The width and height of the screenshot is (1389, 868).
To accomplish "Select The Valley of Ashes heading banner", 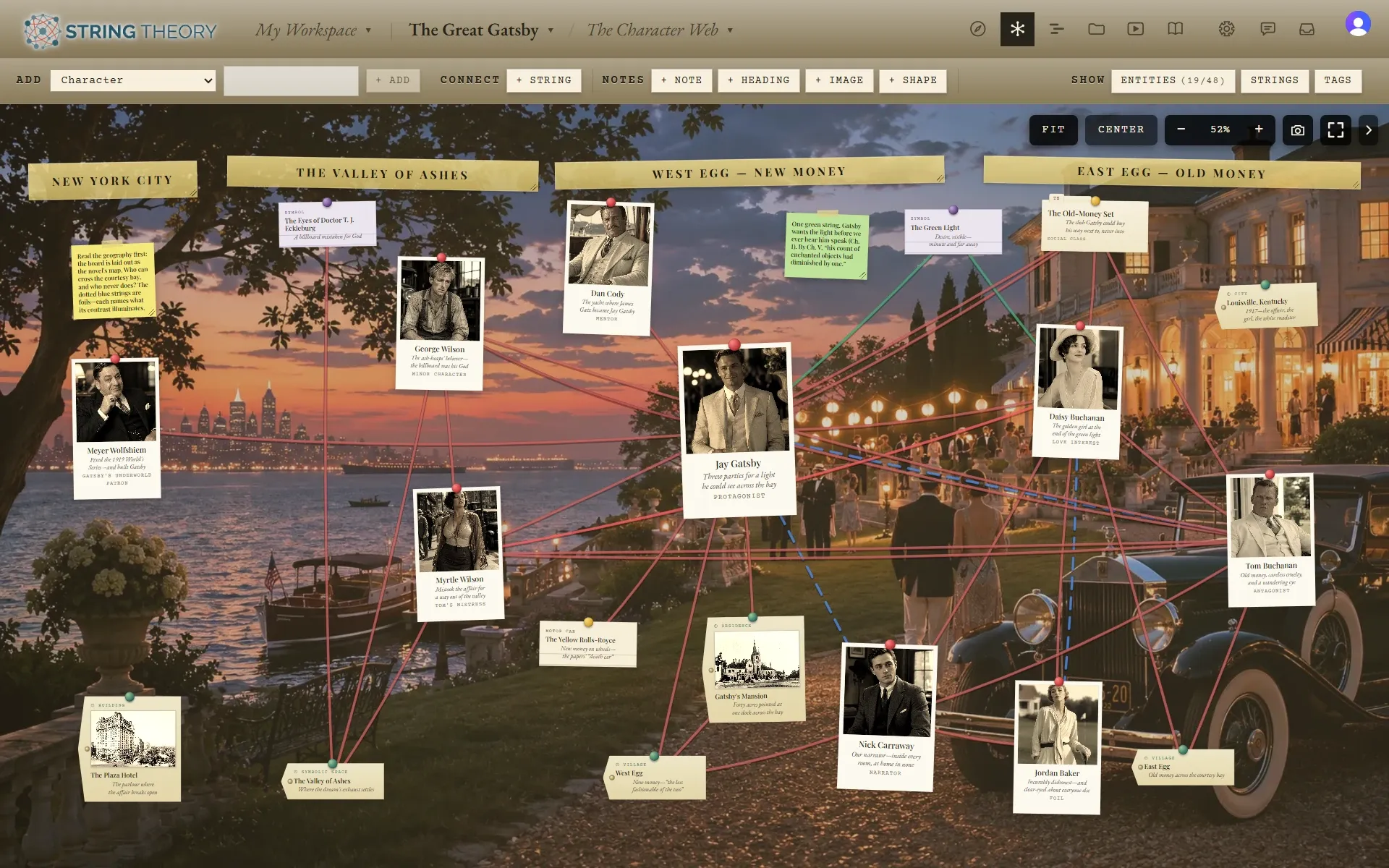I will [x=383, y=174].
